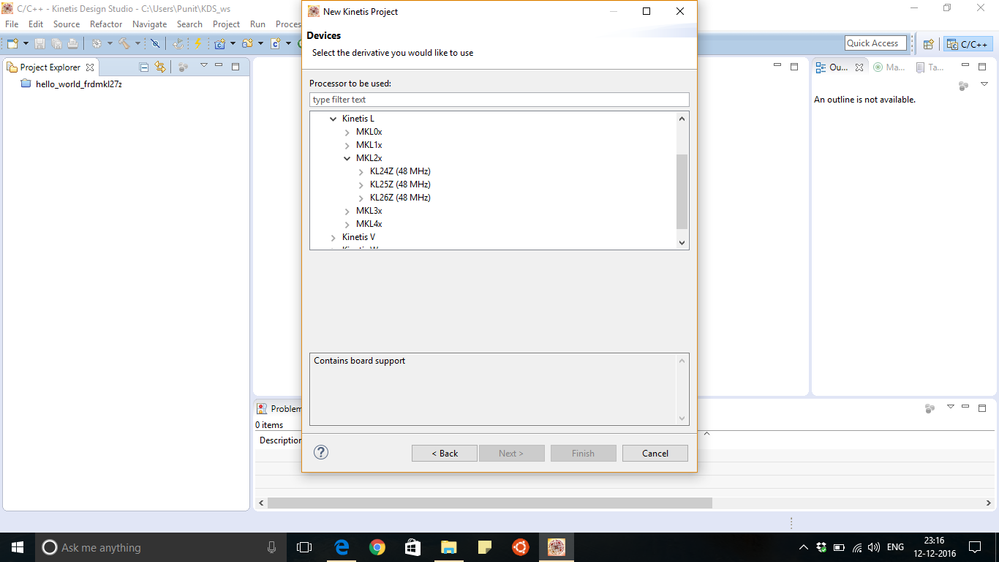Open the Build hammer dropdown arrow

(137, 43)
